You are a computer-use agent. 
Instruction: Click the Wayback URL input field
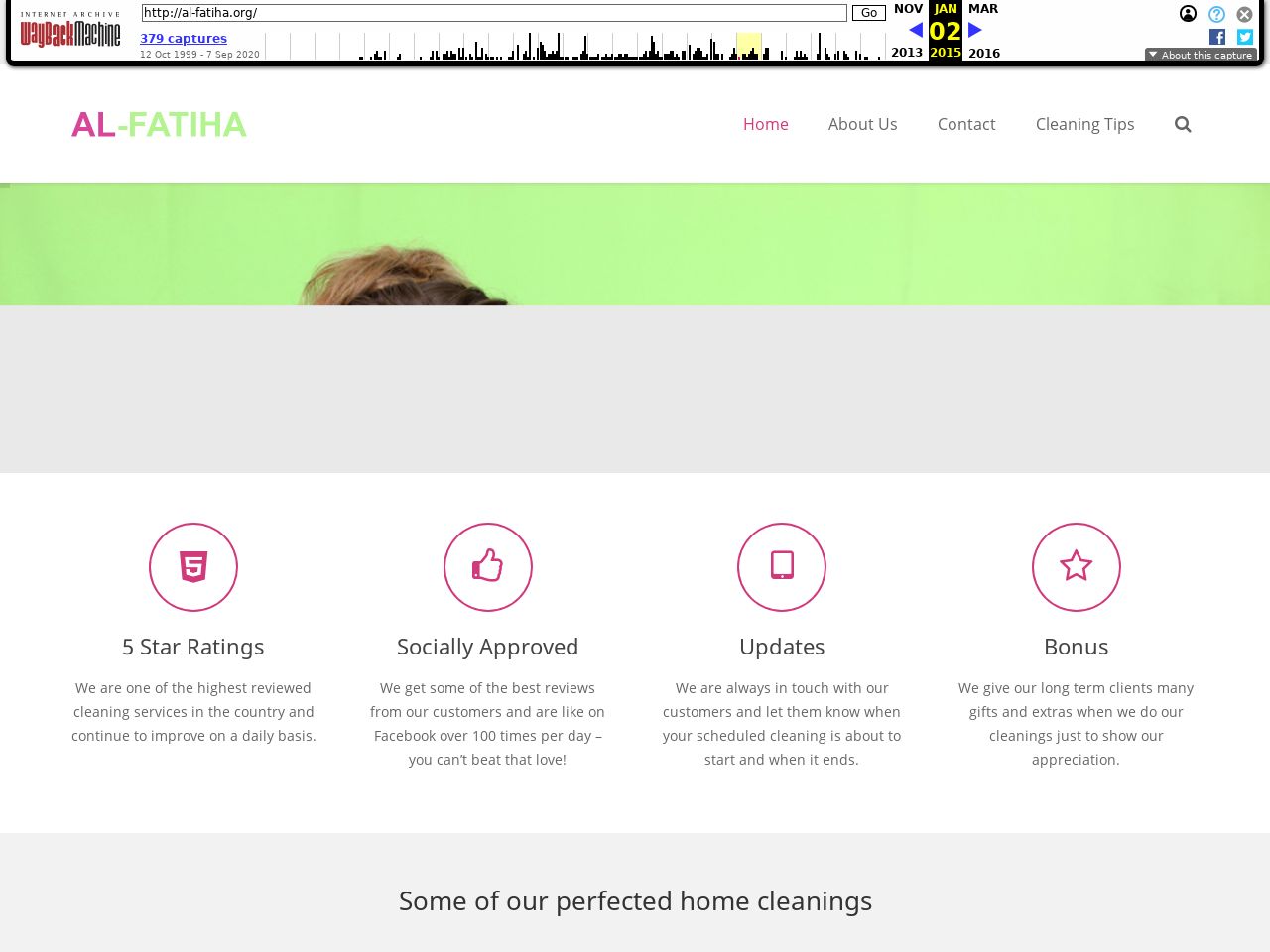pos(493,13)
